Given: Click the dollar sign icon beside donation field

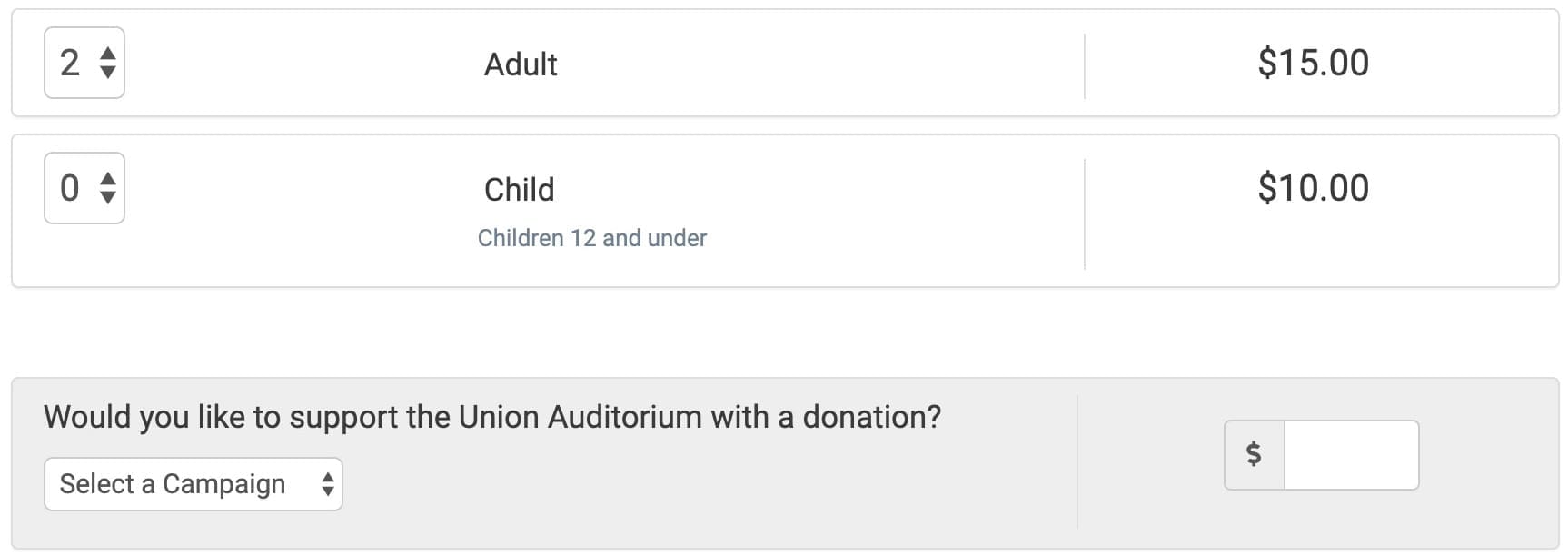Looking at the screenshot, I should coord(1254,454).
